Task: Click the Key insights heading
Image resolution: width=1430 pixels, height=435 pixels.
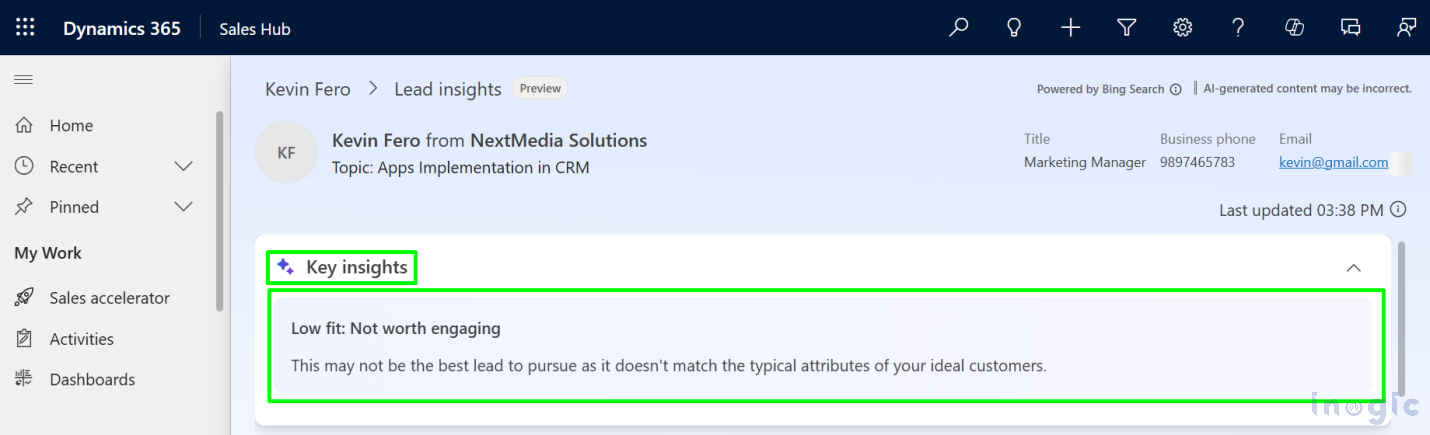Action: pyautogui.click(x=357, y=267)
